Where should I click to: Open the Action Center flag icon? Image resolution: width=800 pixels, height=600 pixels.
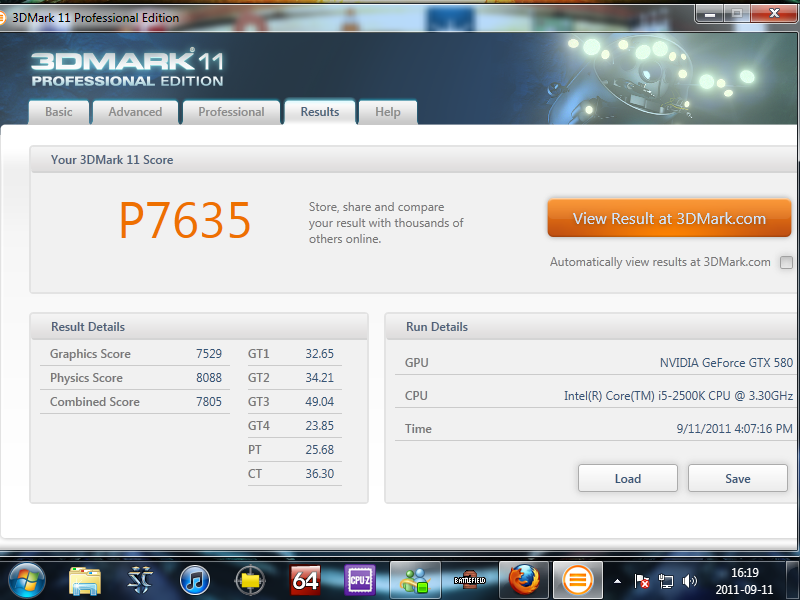click(x=641, y=581)
